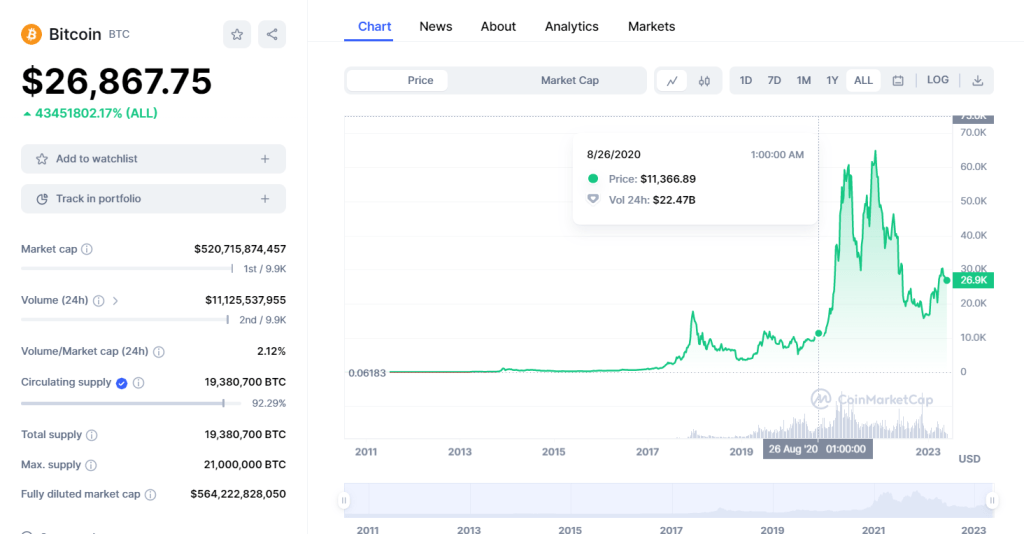Click star icon inside Add to watchlist

coord(42,159)
